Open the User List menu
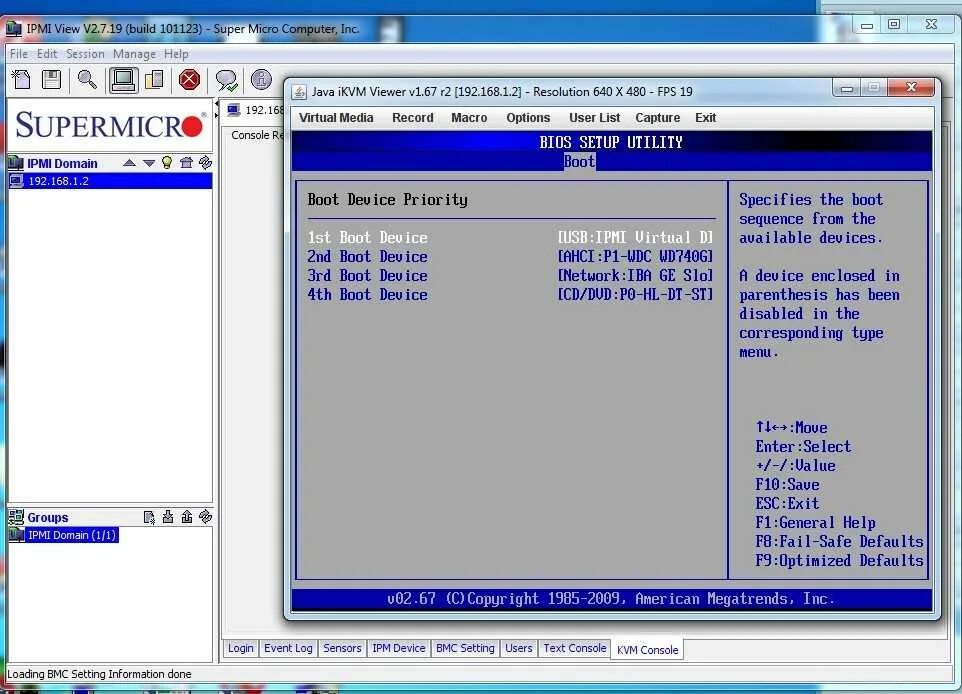This screenshot has width=962, height=694. [595, 118]
